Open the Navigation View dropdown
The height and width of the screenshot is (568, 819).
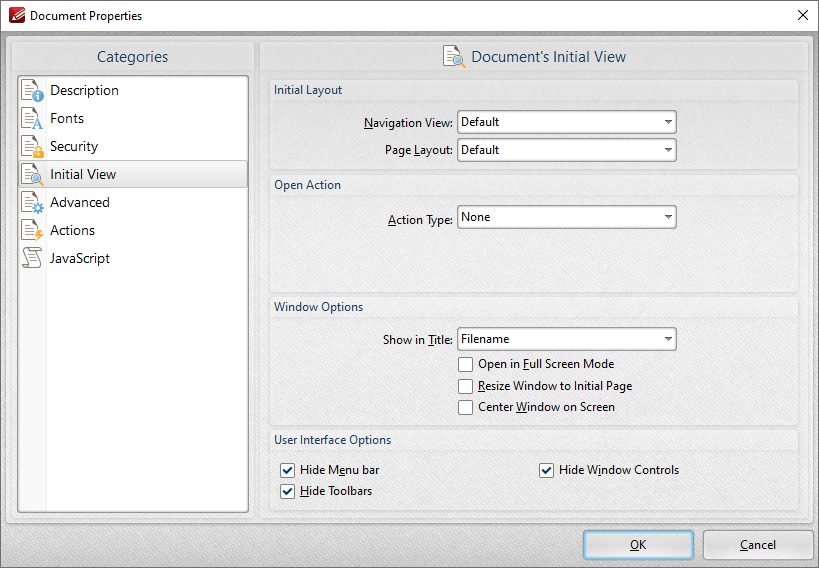(x=566, y=122)
